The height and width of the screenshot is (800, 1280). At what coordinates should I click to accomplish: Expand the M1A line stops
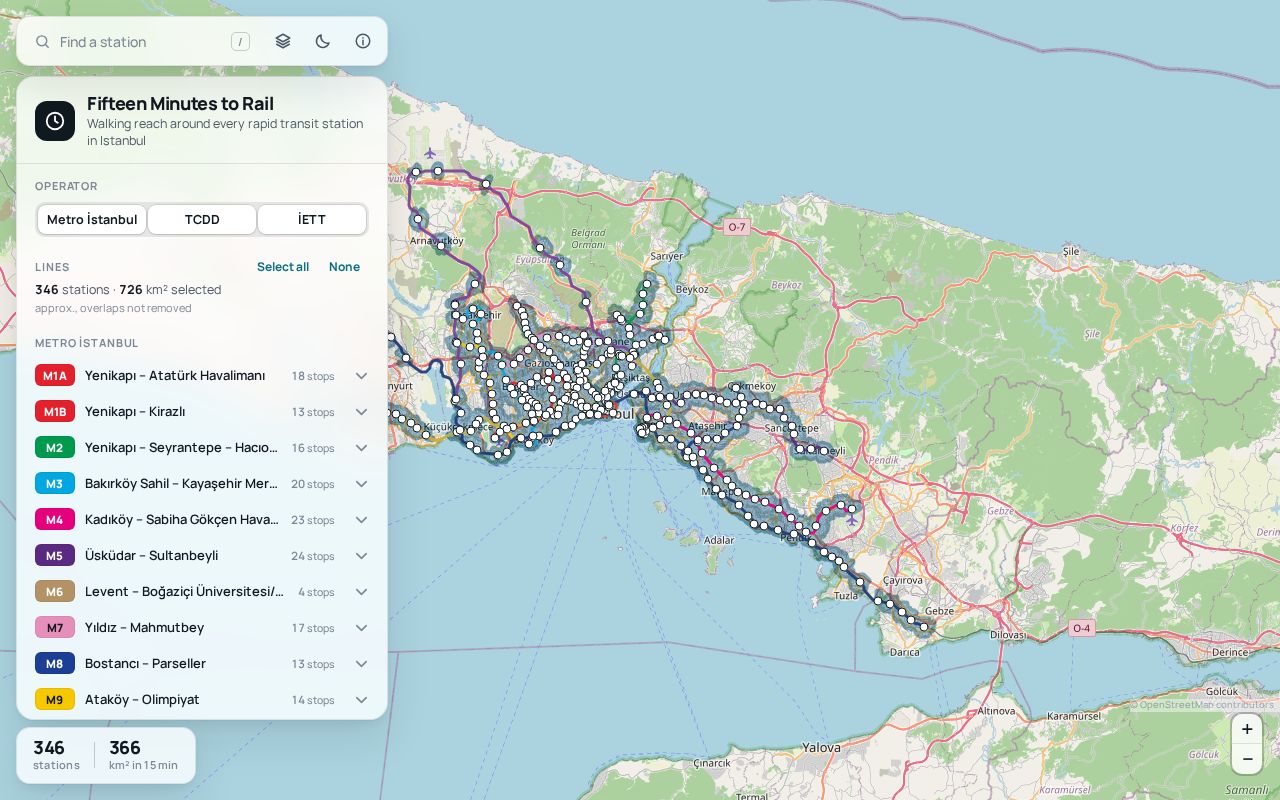coord(361,376)
